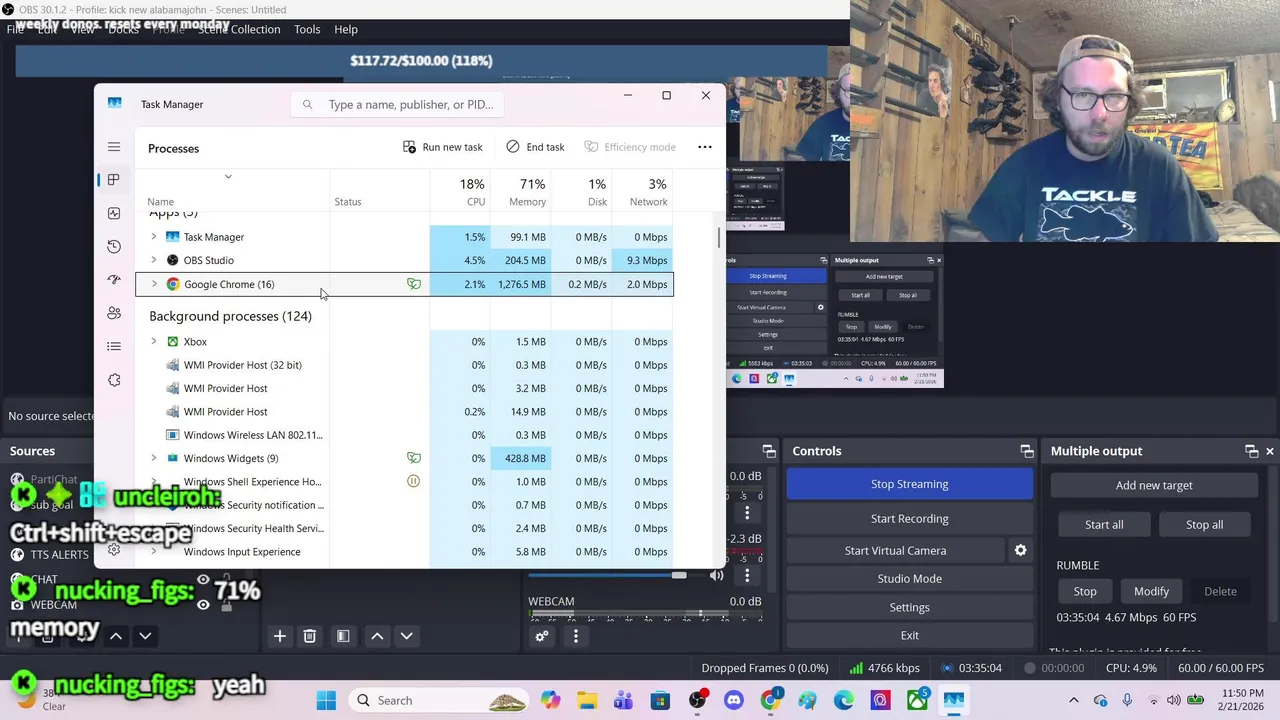Click Start Virtual Camera button
Viewport: 1280px width, 720px height.
pyautogui.click(x=895, y=550)
